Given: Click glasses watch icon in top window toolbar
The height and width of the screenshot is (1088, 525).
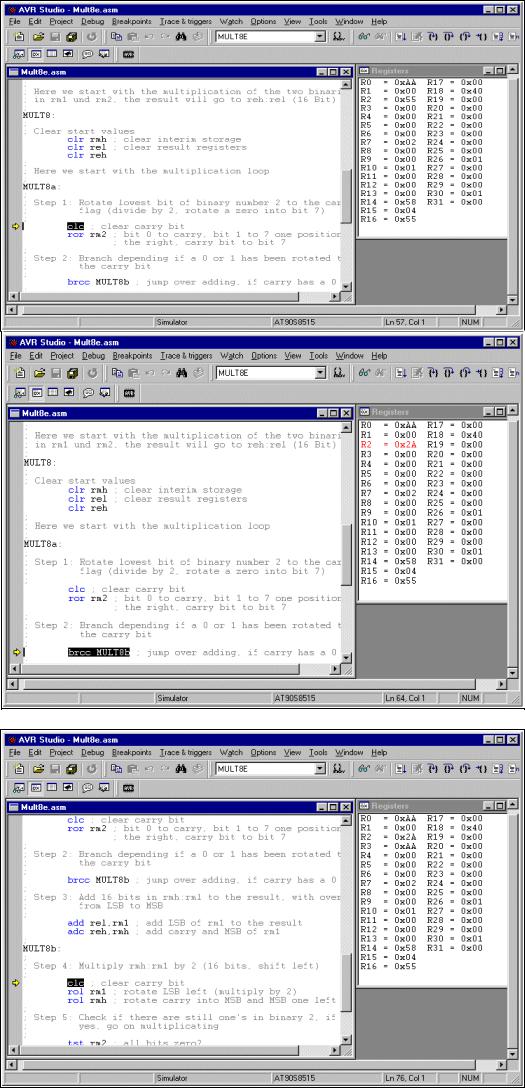Looking at the screenshot, I should coord(363,37).
